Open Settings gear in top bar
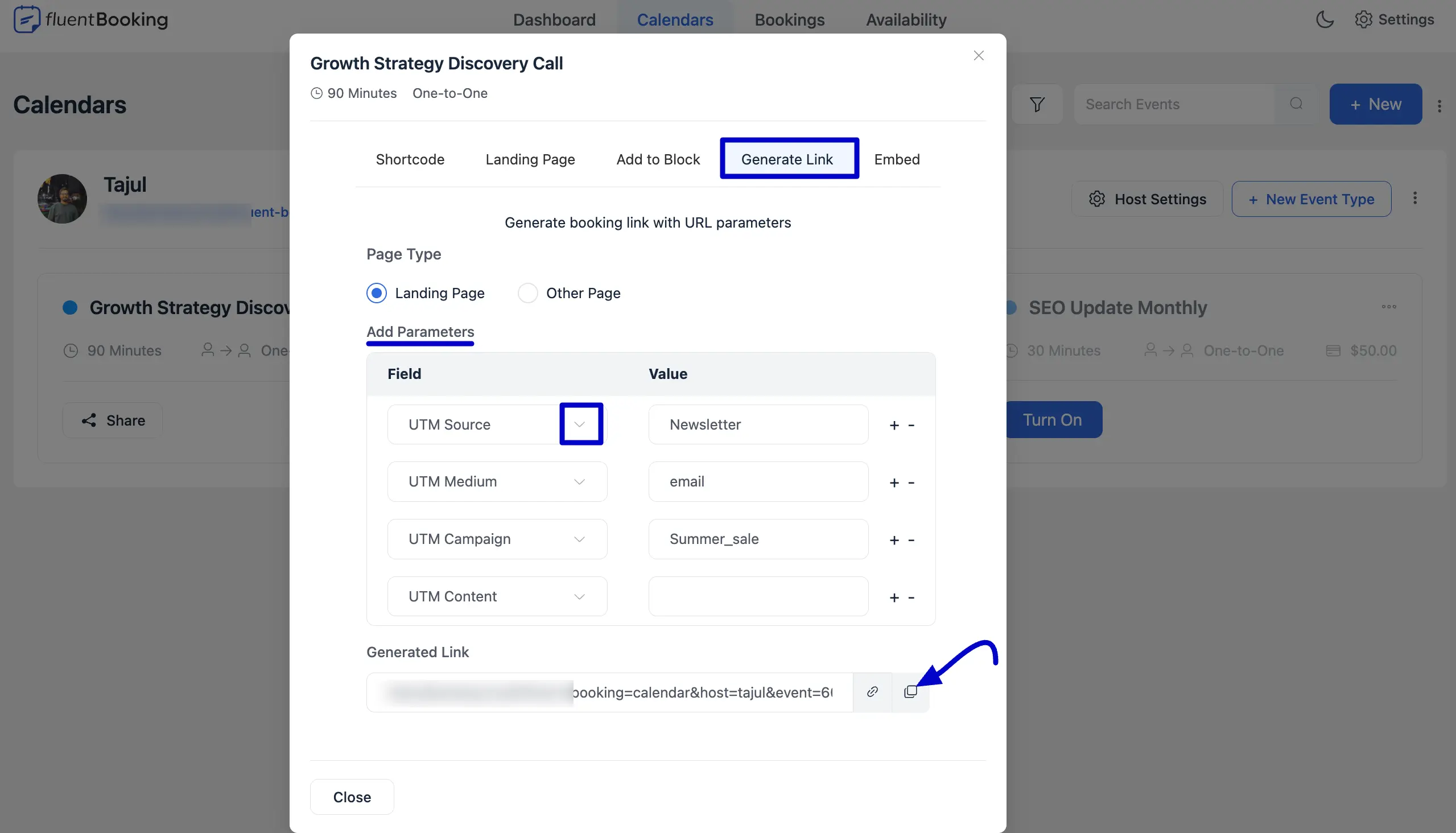 [1394, 19]
